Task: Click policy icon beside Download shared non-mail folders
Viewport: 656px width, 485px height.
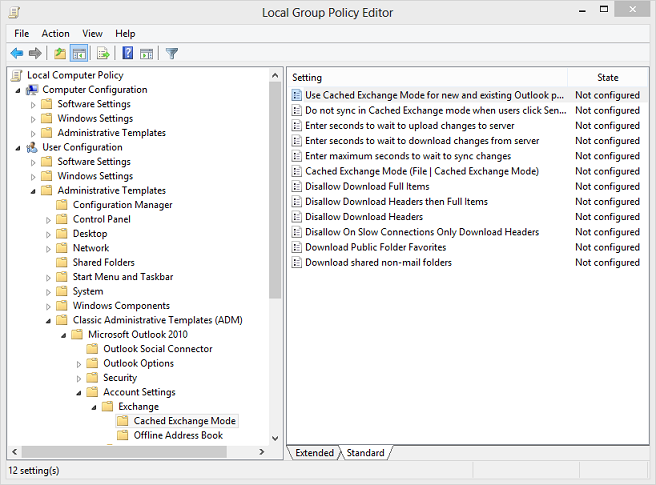Action: click(x=297, y=262)
